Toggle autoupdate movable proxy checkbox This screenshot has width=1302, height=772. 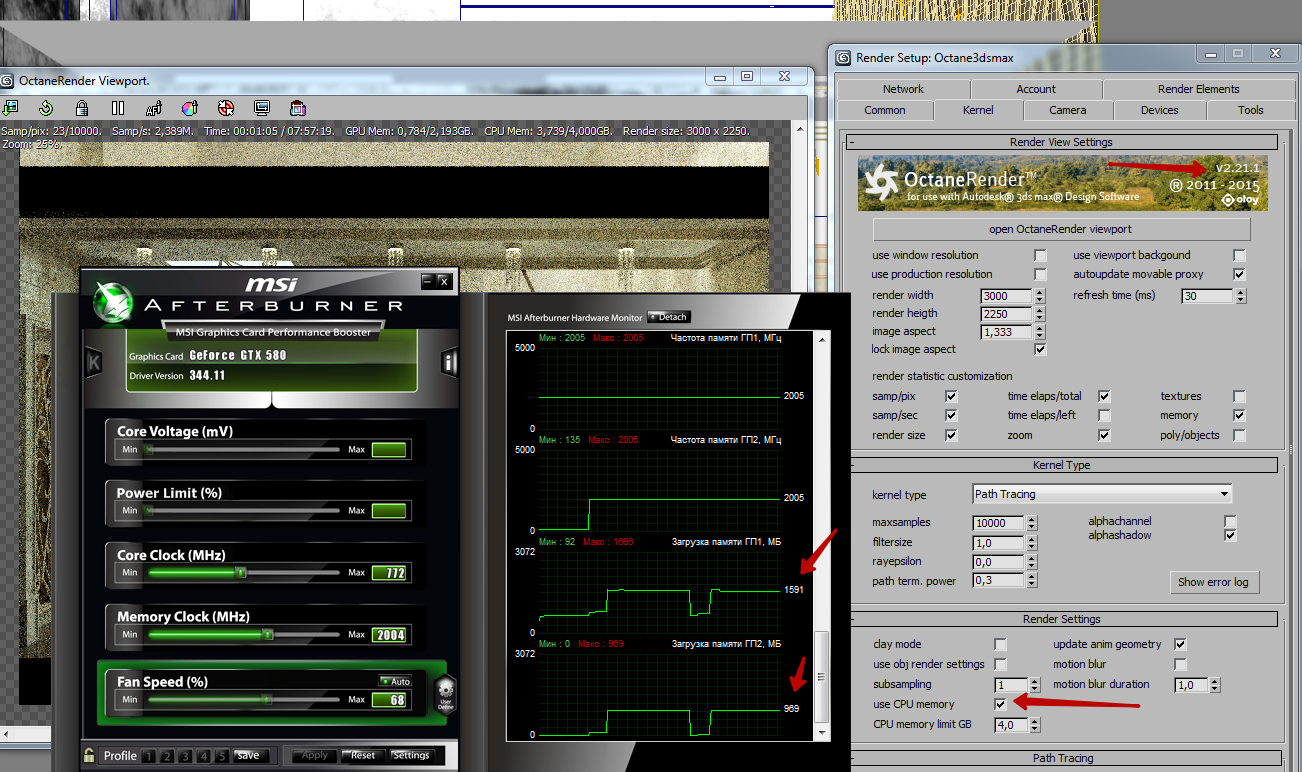(x=1240, y=275)
